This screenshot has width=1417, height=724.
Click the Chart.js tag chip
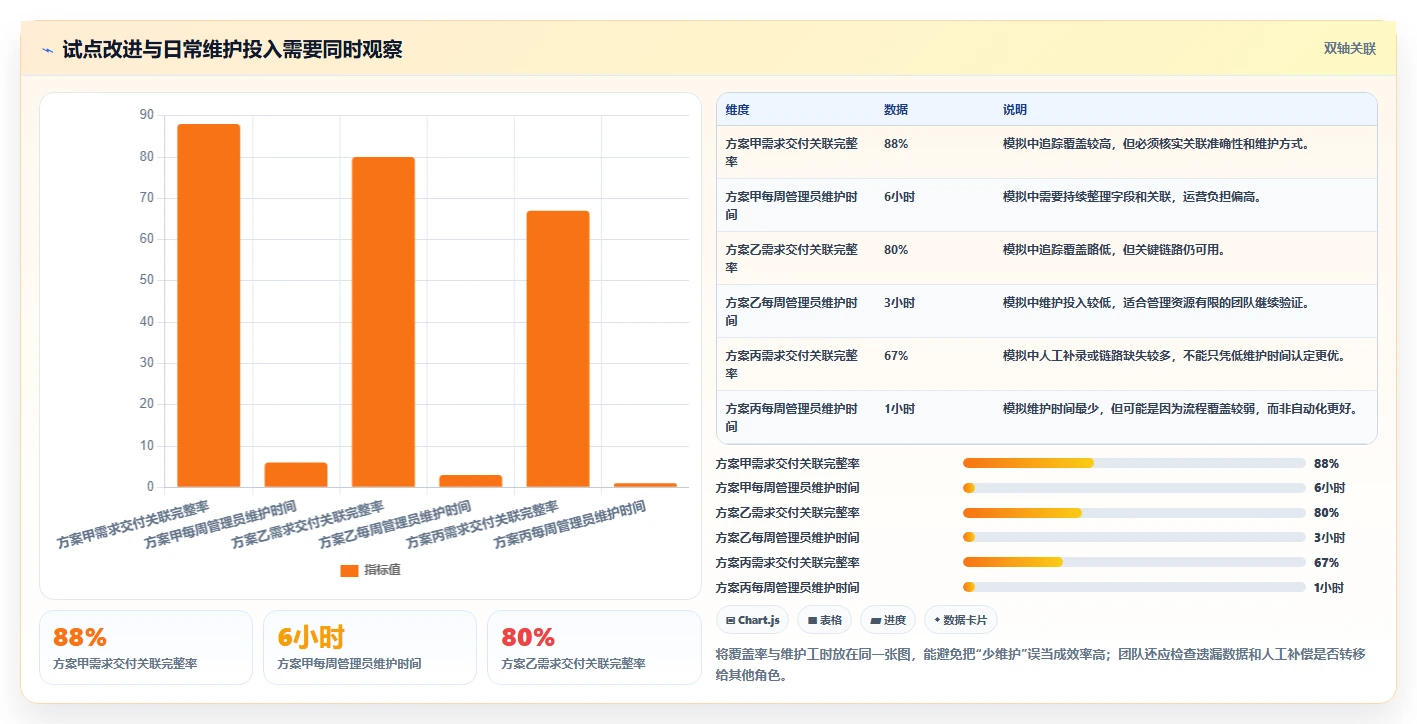(x=752, y=620)
